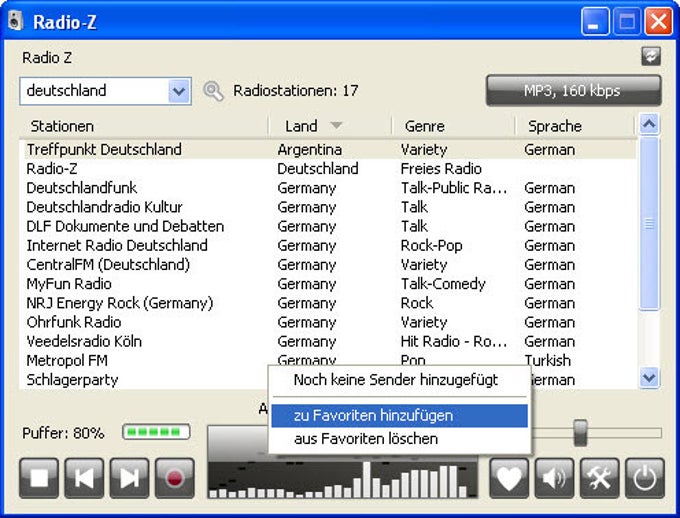Click the stop playback button
This screenshot has width=680, height=518.
[39, 478]
